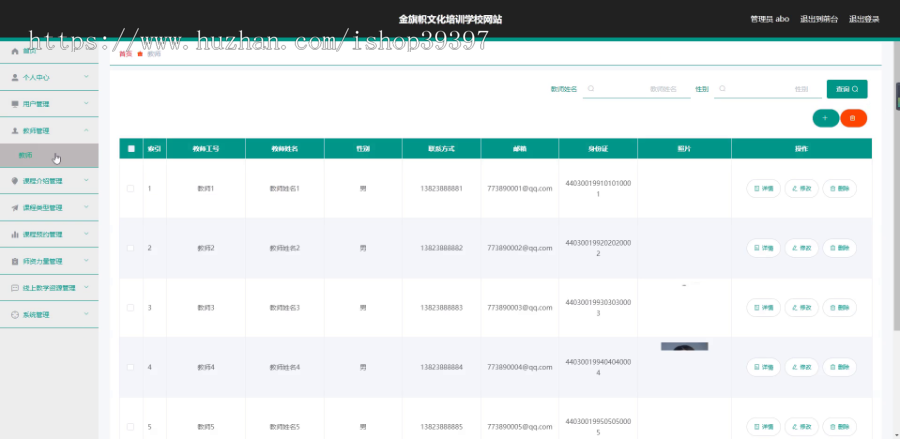The height and width of the screenshot is (439, 900).
Task: Click the photo thumbnail in row 教师4
Action: (684, 346)
